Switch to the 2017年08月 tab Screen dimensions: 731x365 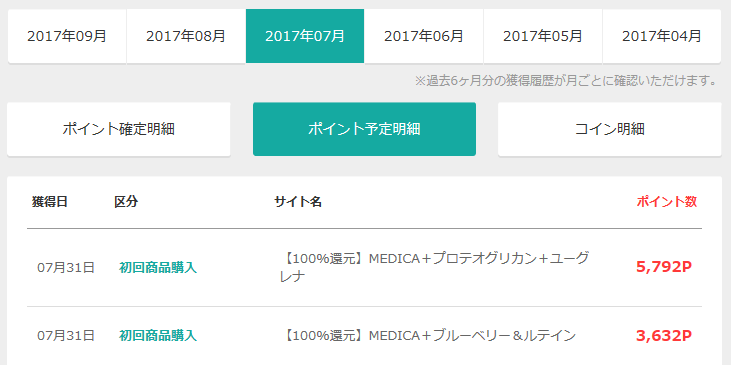click(x=186, y=36)
